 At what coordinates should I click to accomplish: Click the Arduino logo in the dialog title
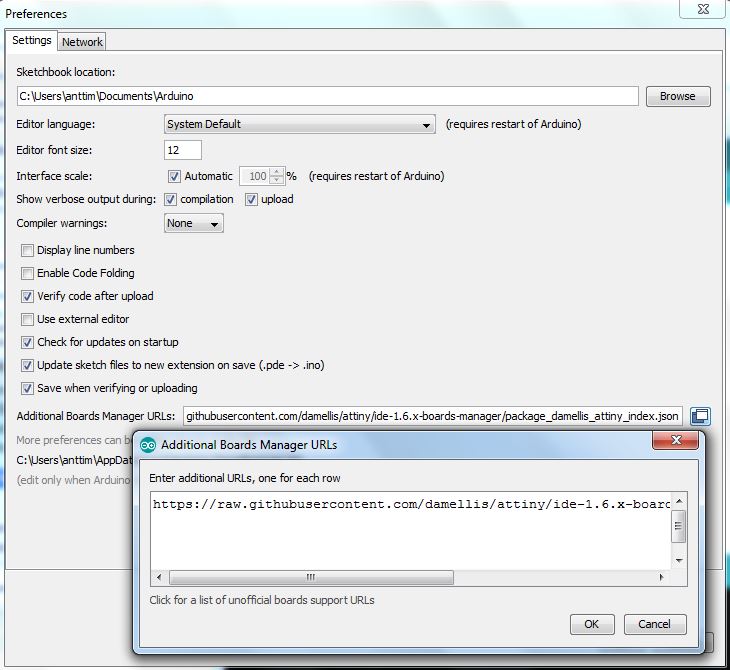pyautogui.click(x=148, y=445)
